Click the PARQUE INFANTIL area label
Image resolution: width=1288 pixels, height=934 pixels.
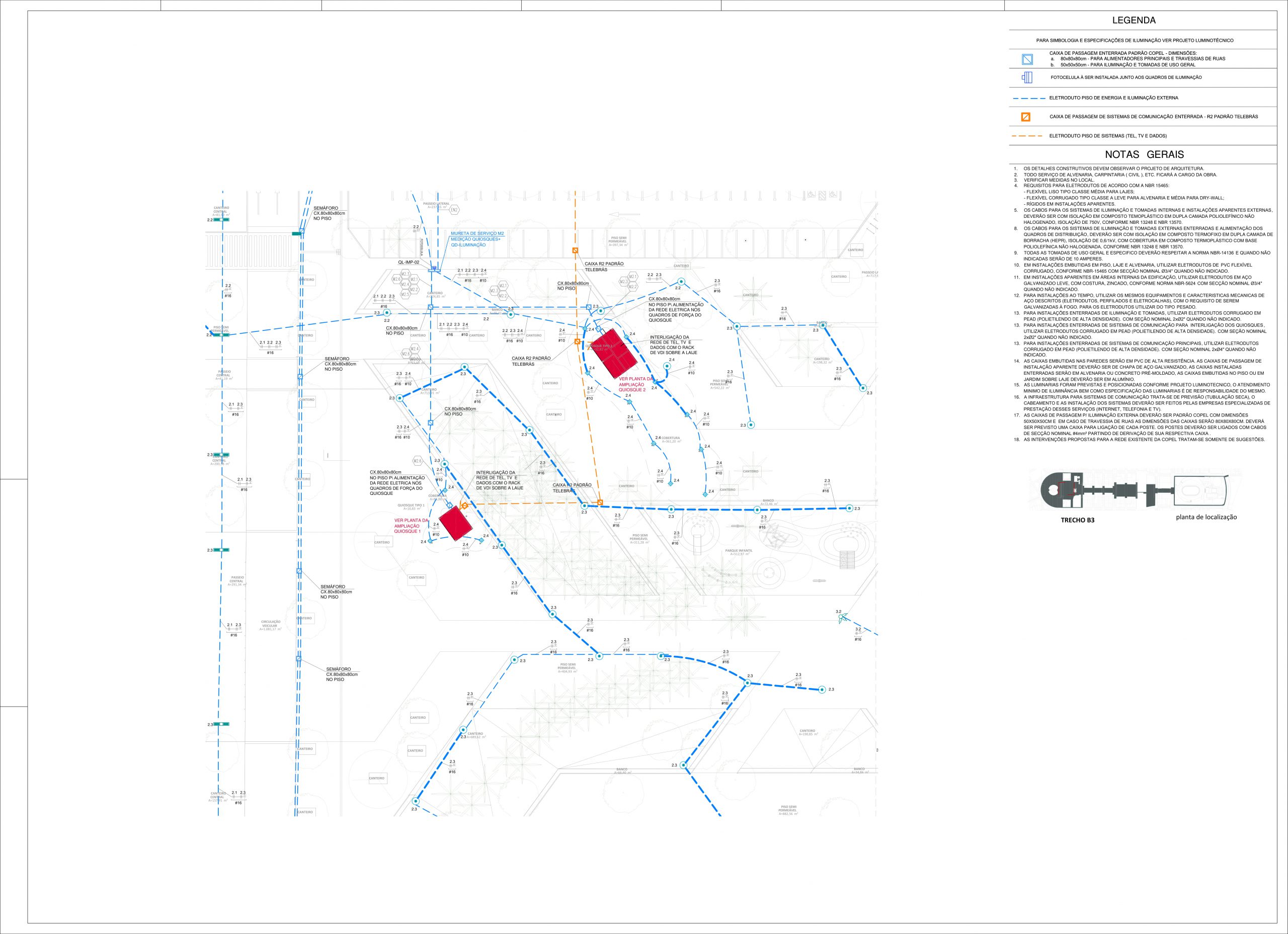point(739,552)
